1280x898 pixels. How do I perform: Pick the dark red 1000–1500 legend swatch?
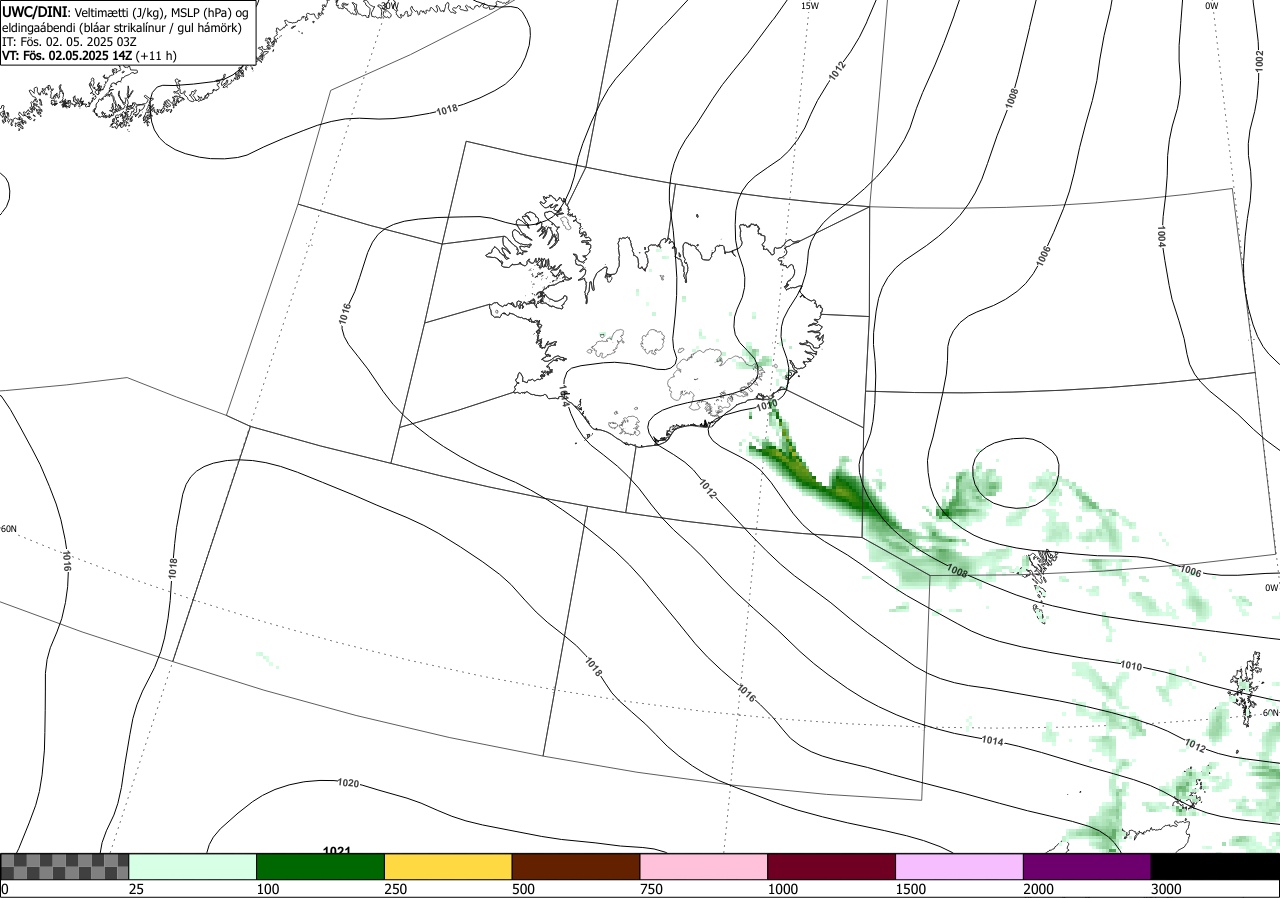pyautogui.click(x=832, y=866)
